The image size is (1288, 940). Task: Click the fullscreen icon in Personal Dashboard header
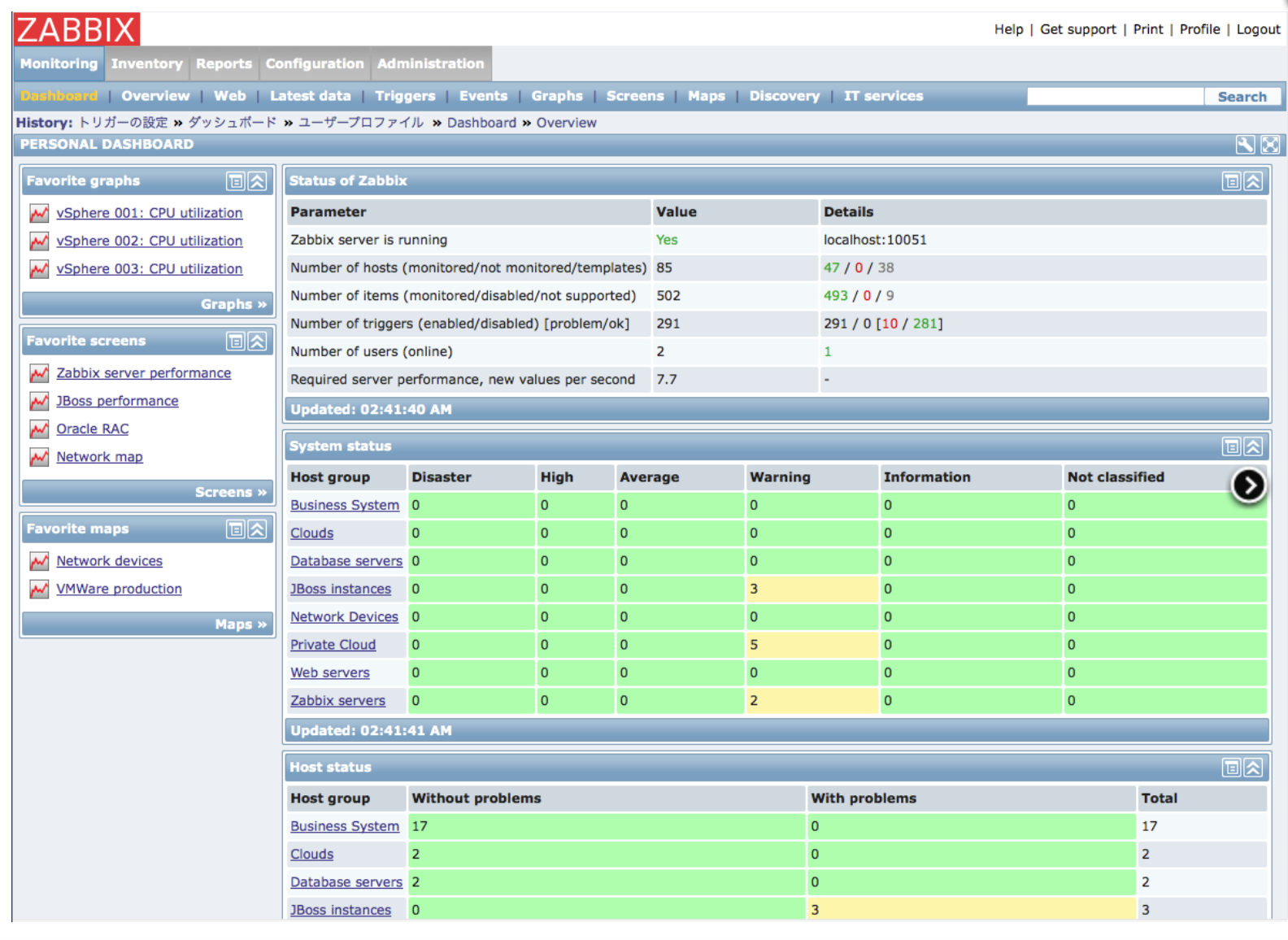[1269, 145]
